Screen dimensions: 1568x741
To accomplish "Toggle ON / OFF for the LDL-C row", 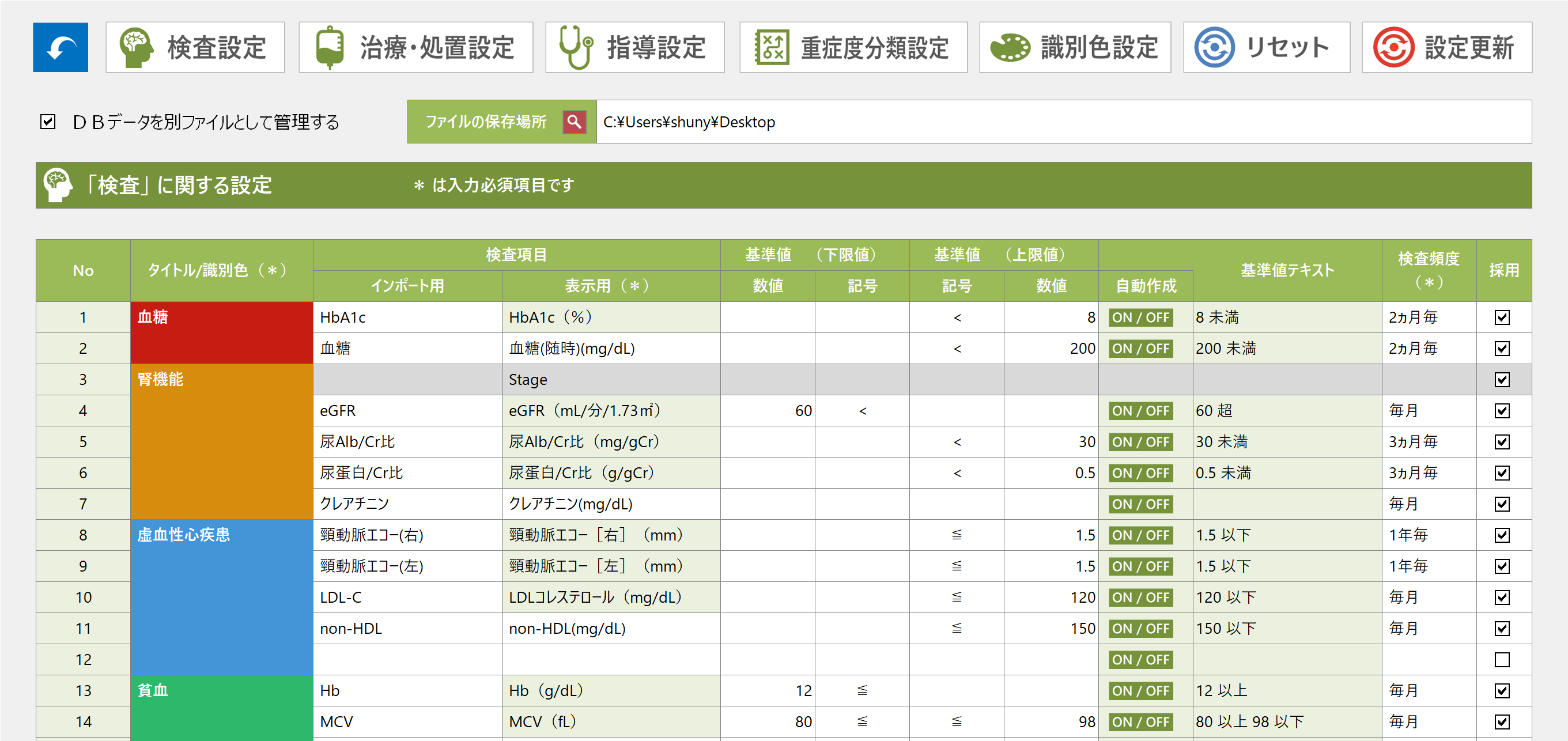I will point(1140,598).
